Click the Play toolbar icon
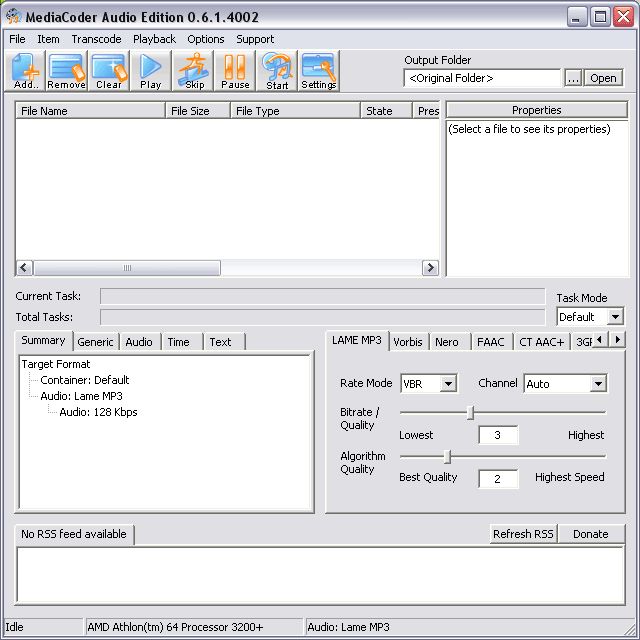640x640 pixels. [x=151, y=71]
